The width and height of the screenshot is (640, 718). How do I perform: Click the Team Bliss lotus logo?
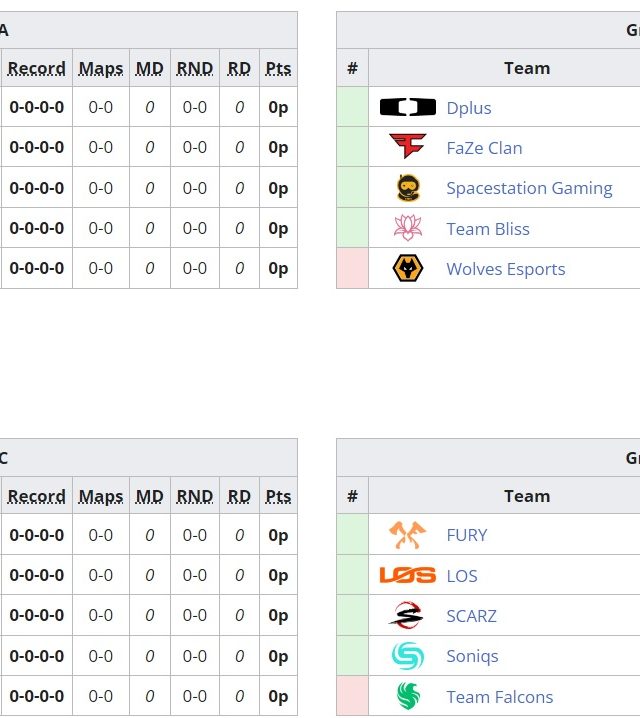408,228
